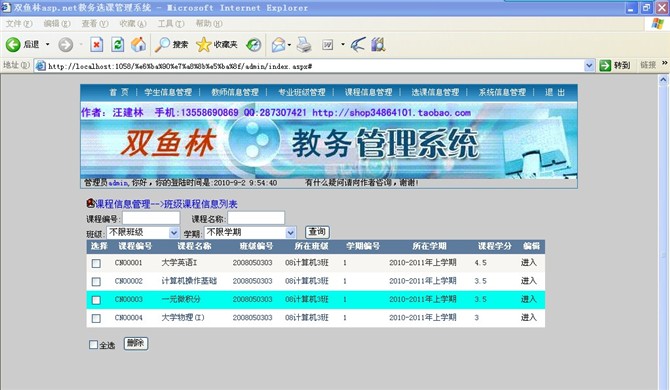Stop page loading with red X icon

pos(97,44)
